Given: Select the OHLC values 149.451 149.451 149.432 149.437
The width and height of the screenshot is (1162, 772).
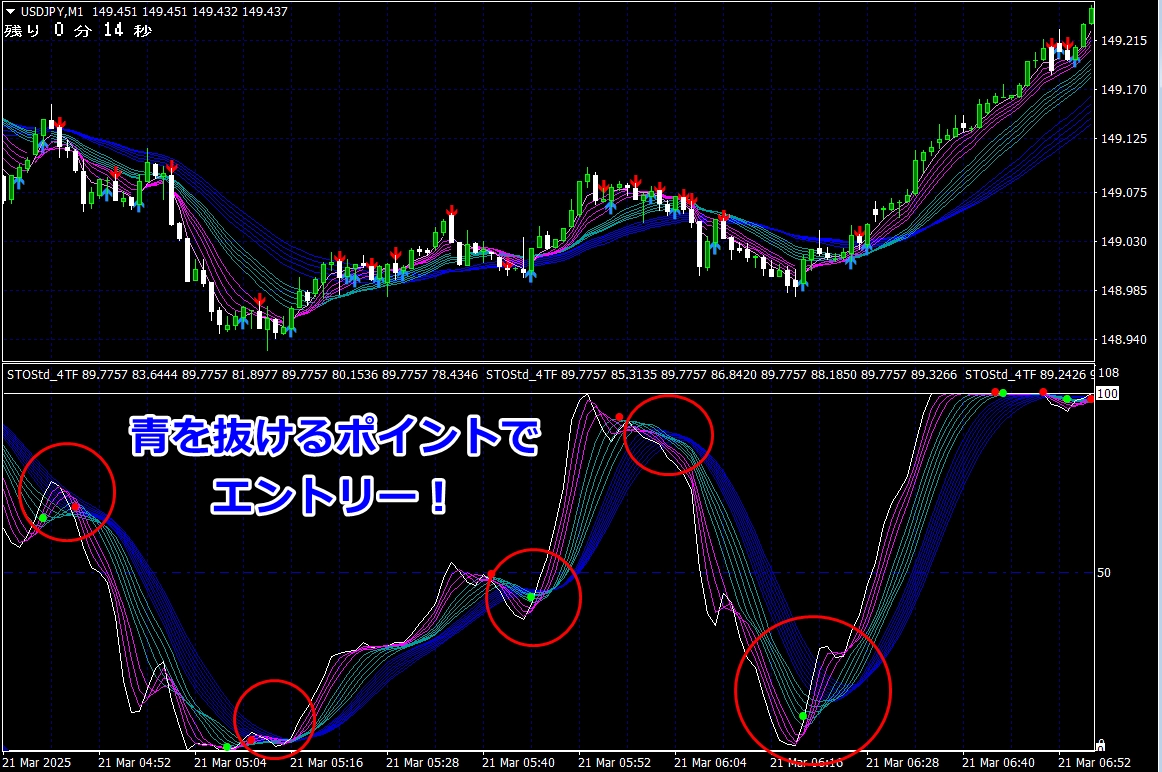Looking at the screenshot, I should (x=190, y=11).
